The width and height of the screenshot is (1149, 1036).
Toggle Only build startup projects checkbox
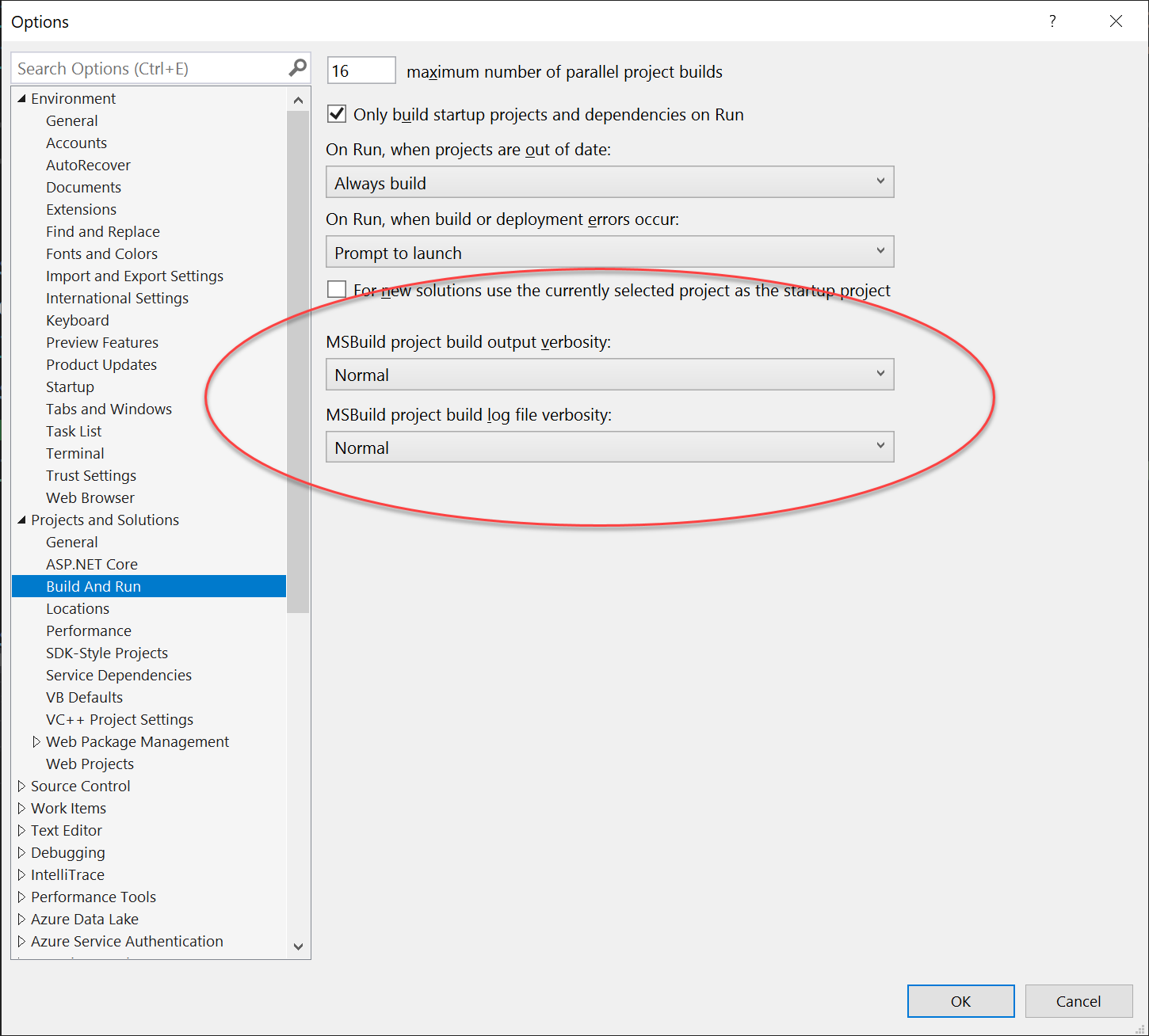pos(337,114)
